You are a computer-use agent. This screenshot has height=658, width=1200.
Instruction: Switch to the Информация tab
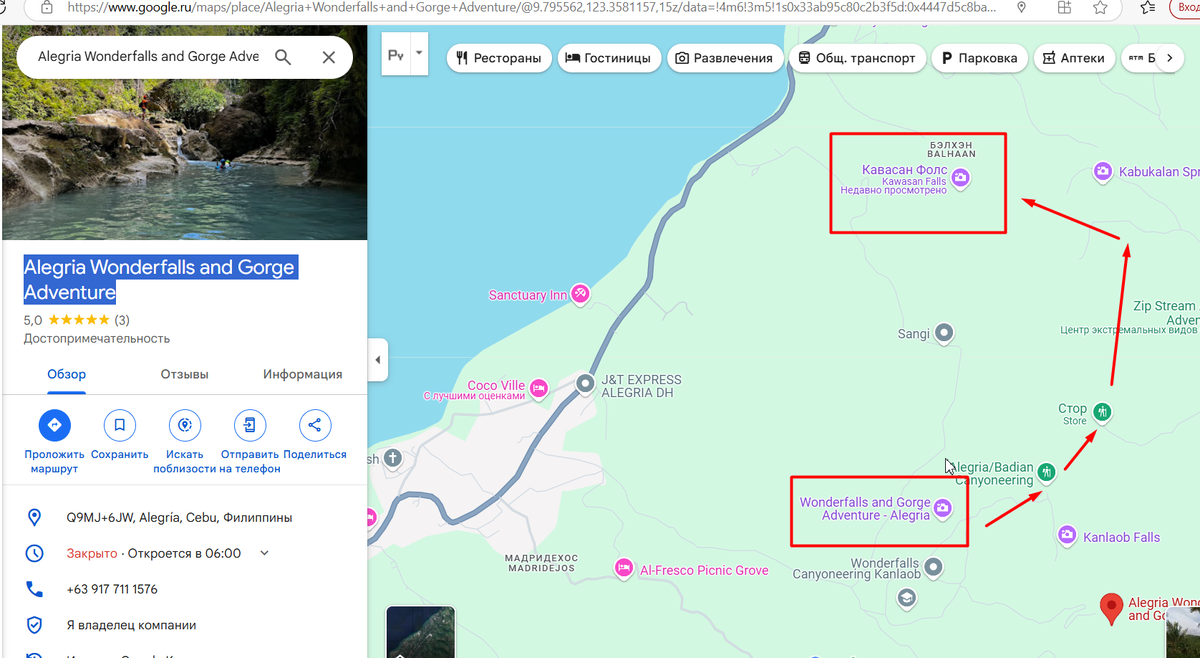303,375
